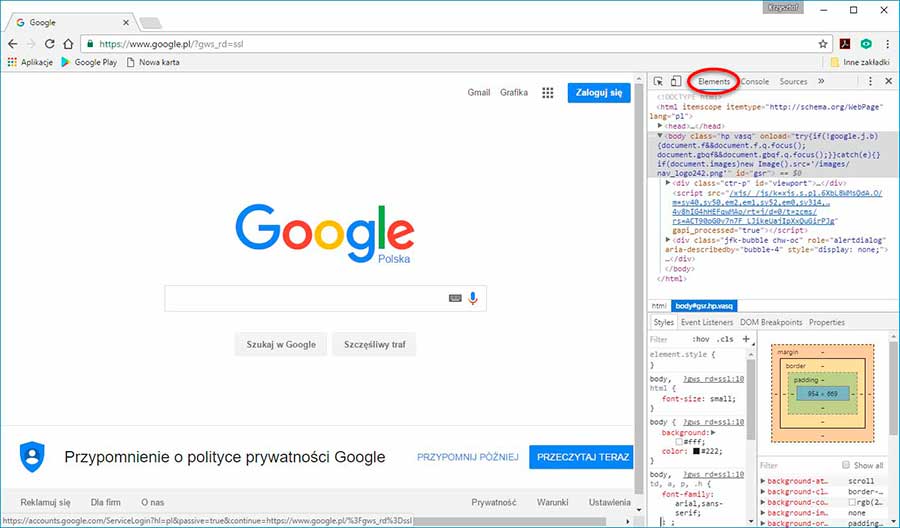Screen dimensions: 900x528
Task: Bookmark this page with the star icon
Action: (x=823, y=44)
